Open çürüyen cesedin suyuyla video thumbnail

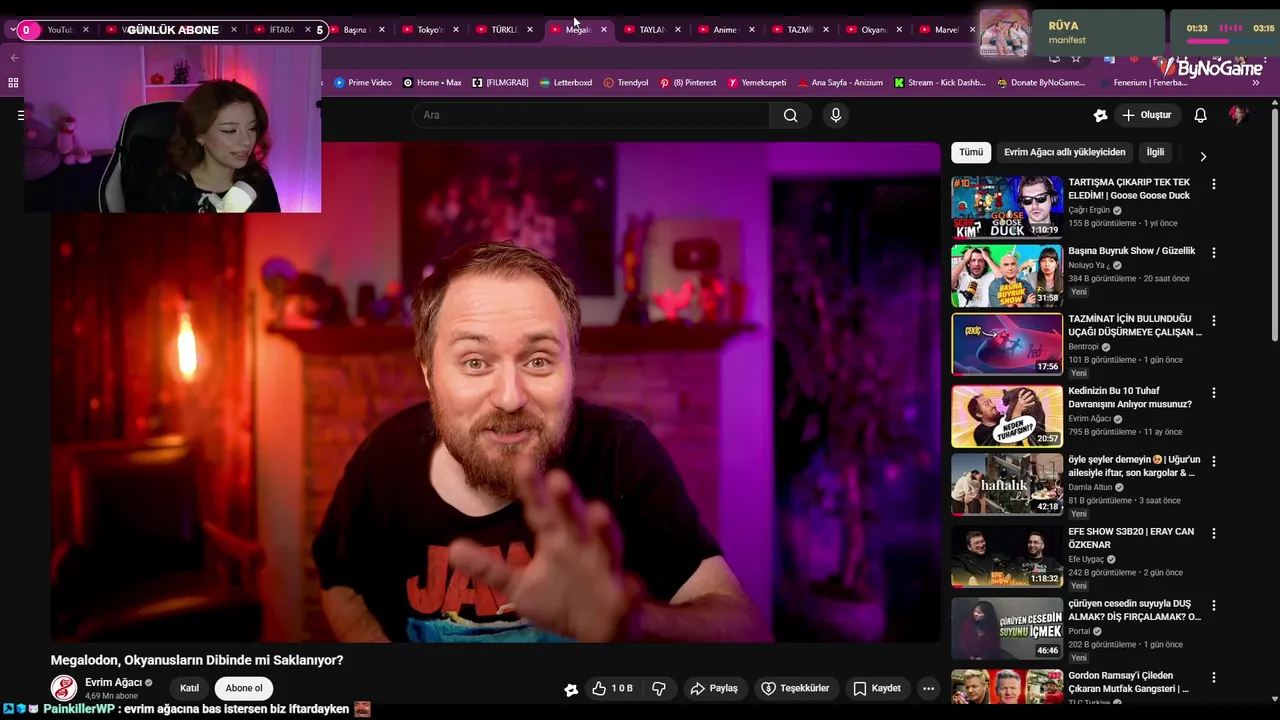[x=1007, y=628]
